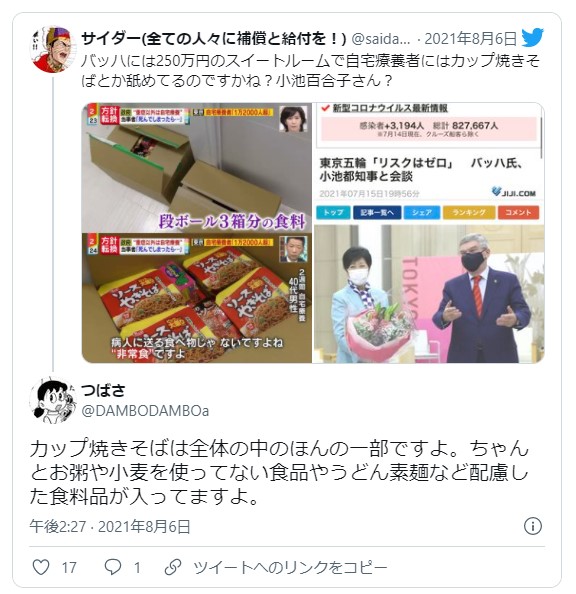The height and width of the screenshot is (594, 576).
Task: Click the quoted tweet date 2021年8月6日
Action: [470, 38]
